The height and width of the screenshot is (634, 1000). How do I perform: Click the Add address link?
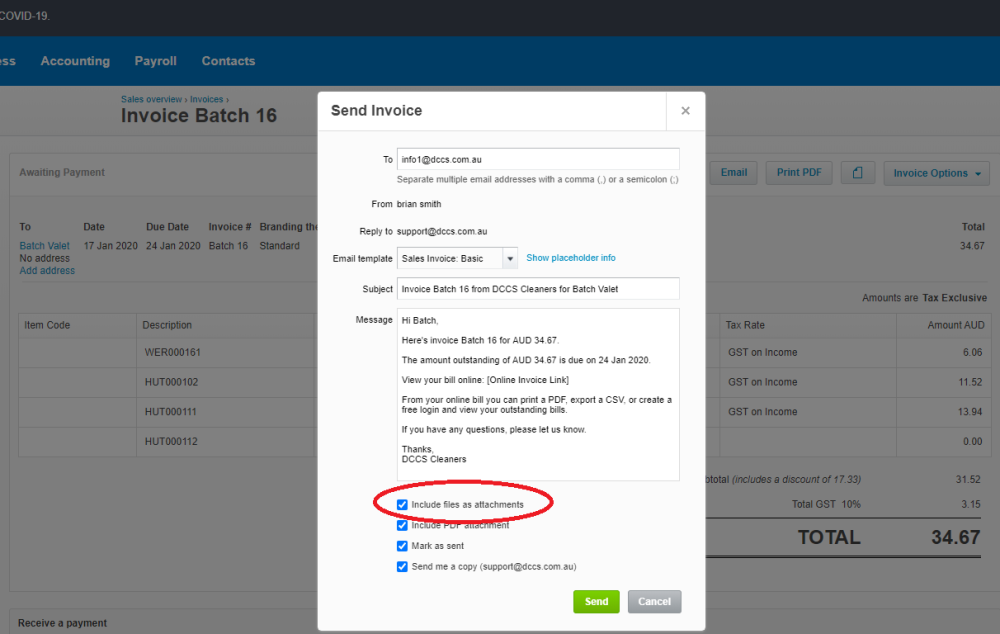[47, 270]
